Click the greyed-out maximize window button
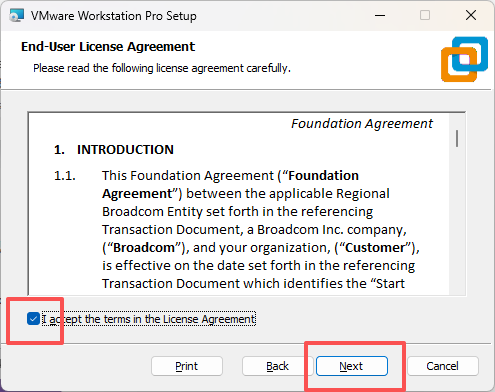 [x=425, y=15]
